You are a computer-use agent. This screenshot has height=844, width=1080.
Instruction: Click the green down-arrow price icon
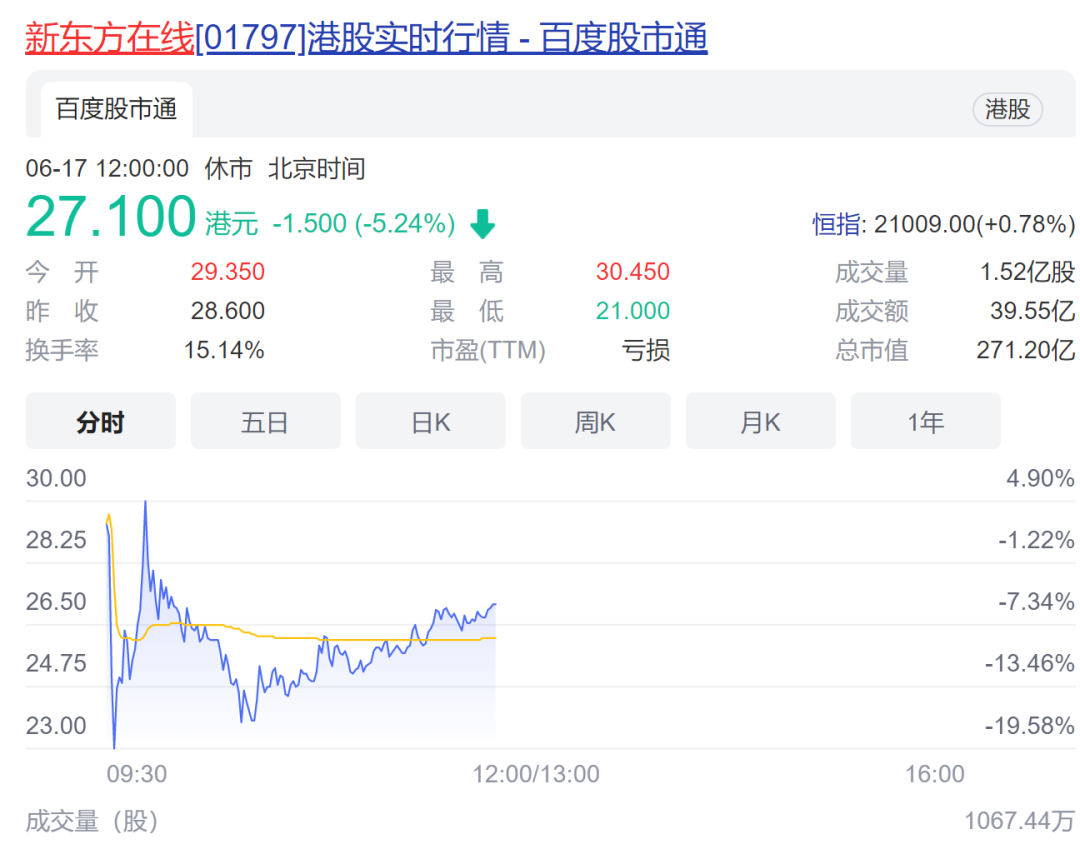(483, 224)
